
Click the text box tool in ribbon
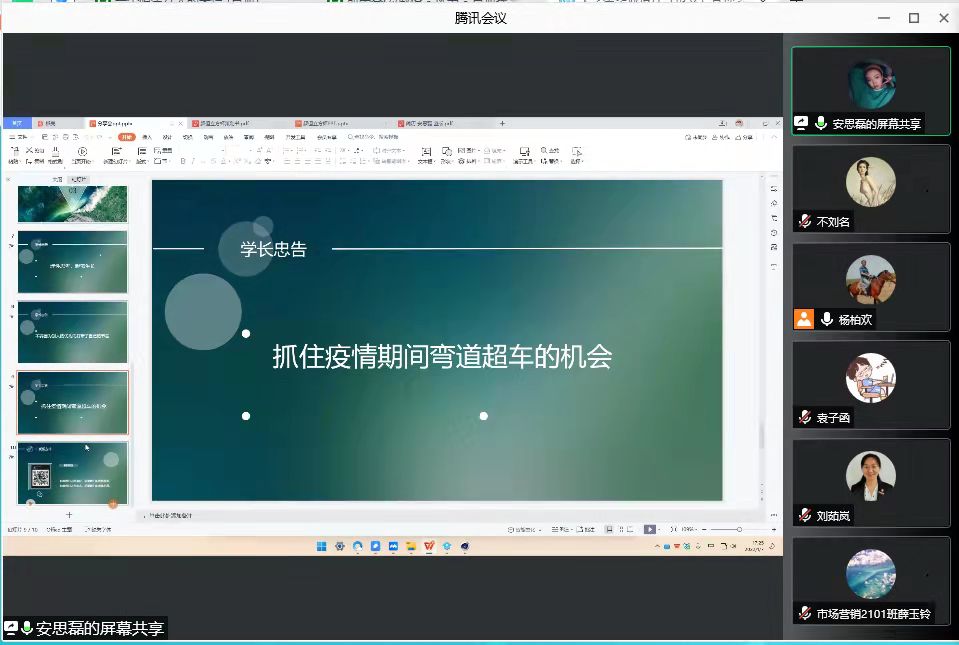[x=424, y=153]
